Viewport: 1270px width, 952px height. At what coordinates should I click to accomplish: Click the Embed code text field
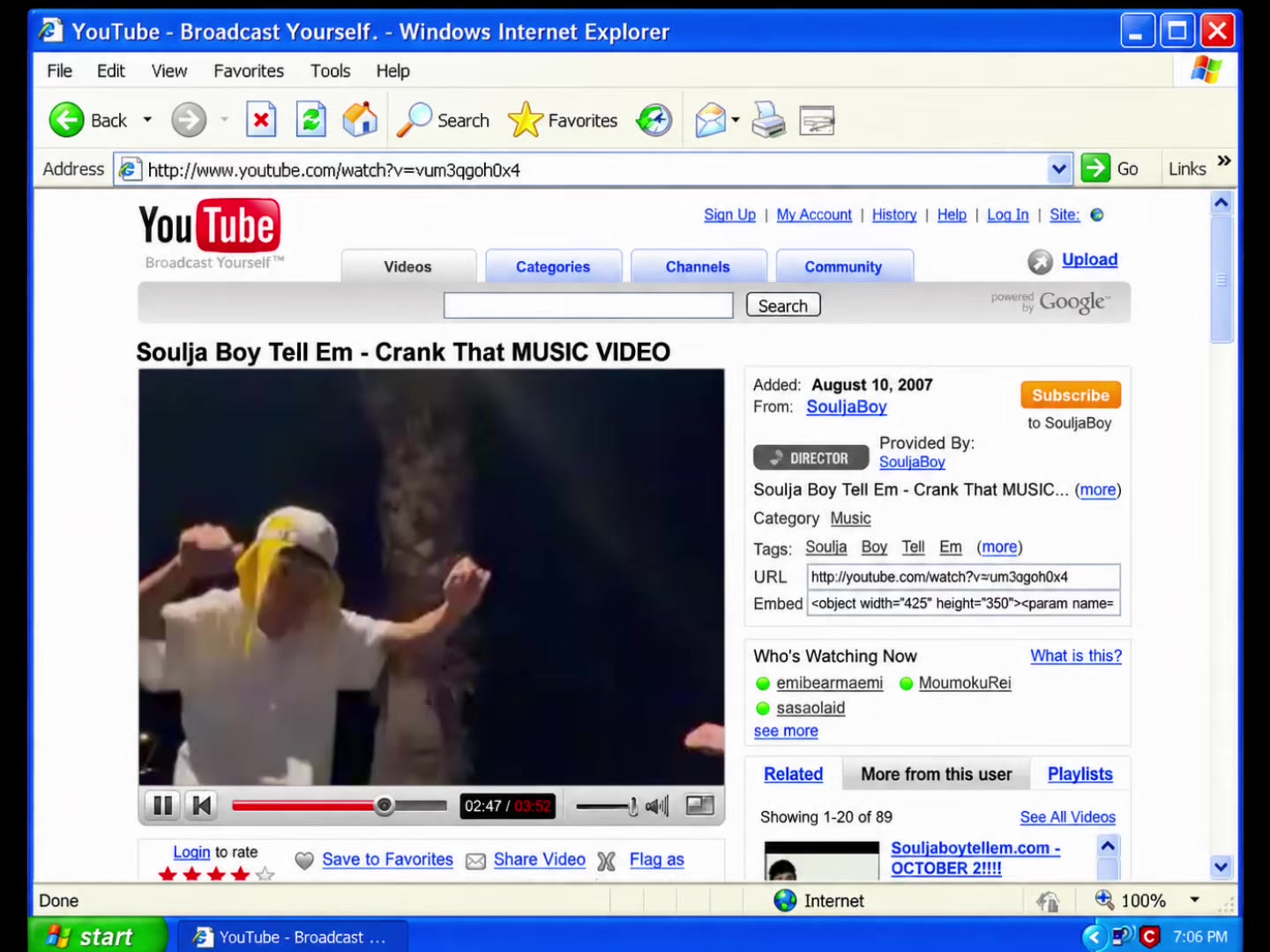click(x=964, y=603)
